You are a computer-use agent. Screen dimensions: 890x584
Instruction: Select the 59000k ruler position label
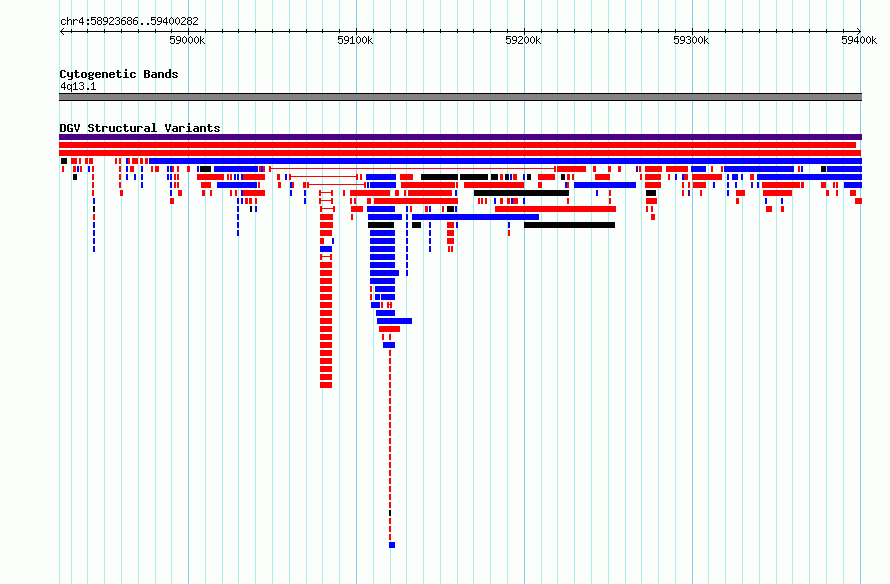(x=187, y=41)
